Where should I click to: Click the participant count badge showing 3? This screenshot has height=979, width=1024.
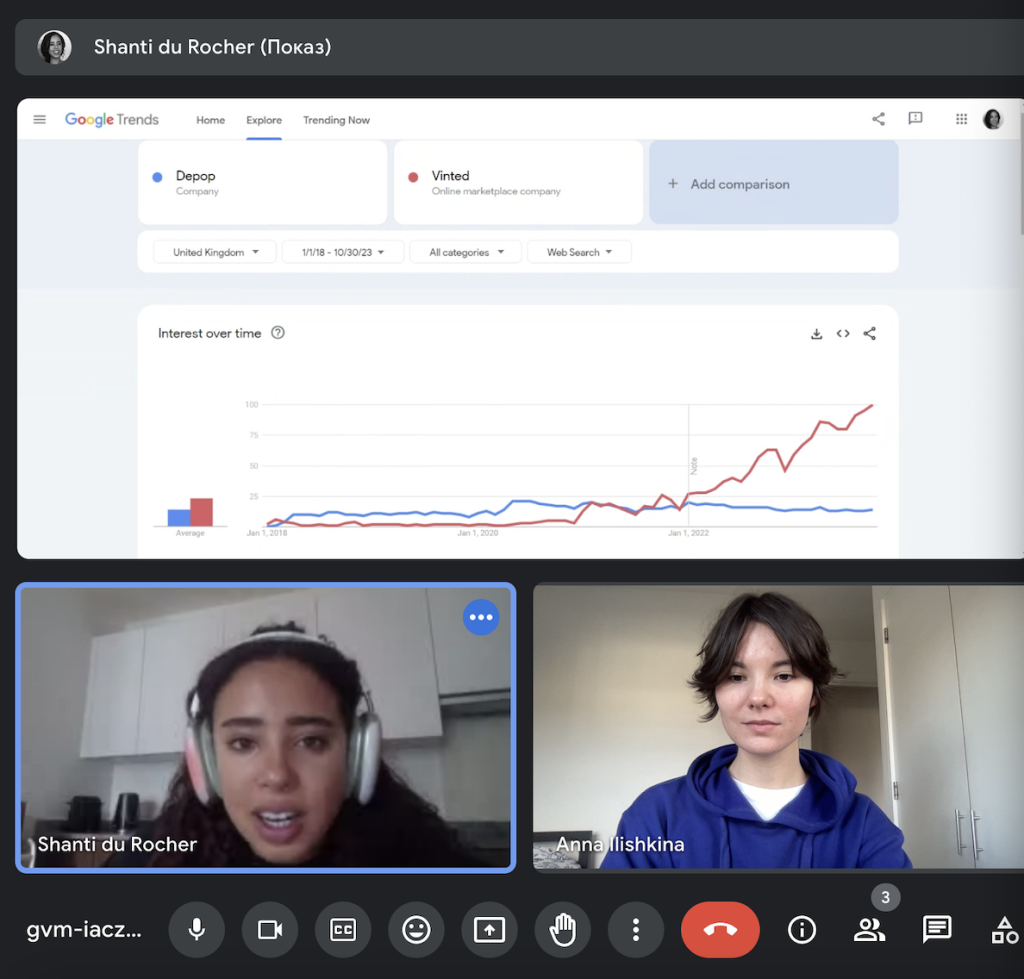click(886, 897)
